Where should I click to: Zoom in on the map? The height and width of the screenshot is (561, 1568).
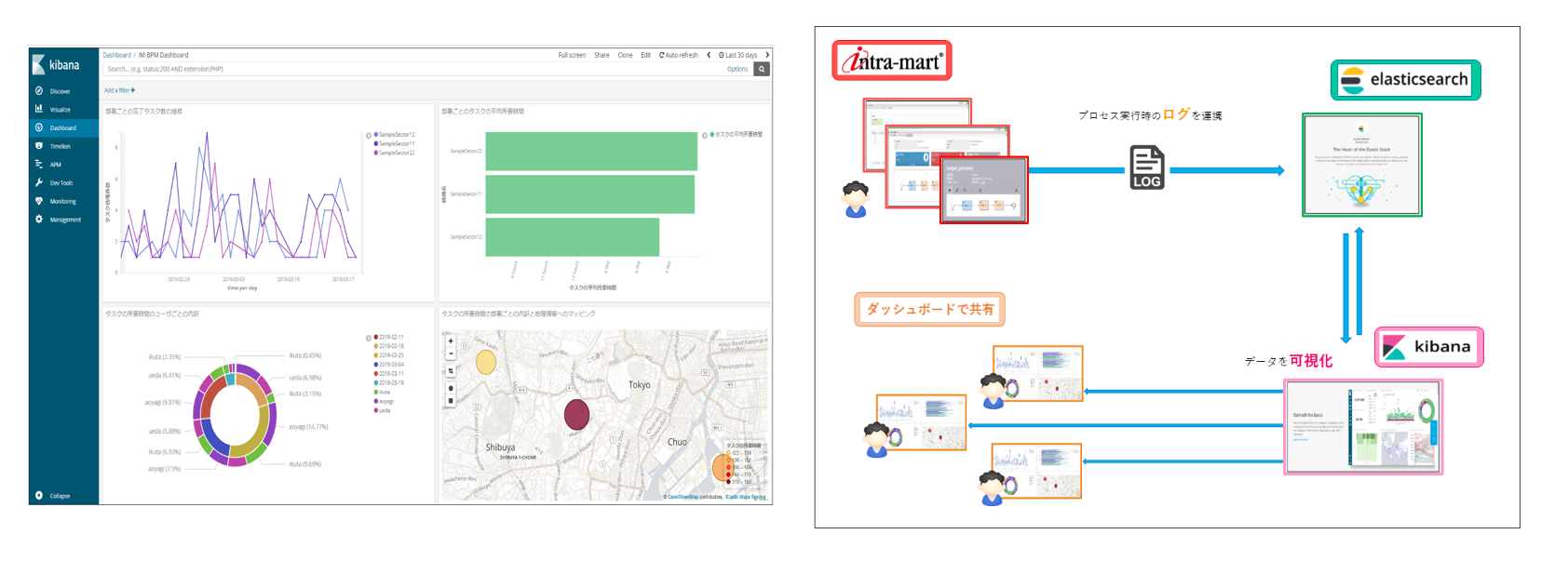(451, 341)
